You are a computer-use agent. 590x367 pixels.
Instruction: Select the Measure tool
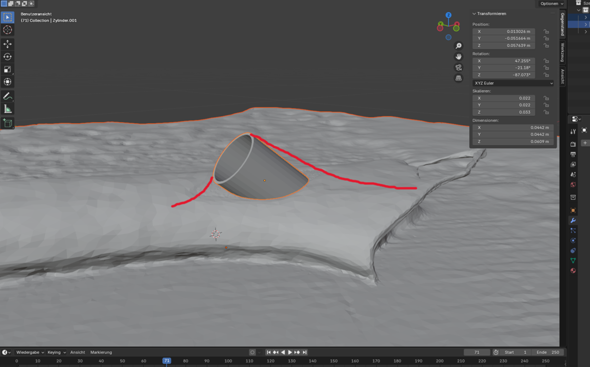(x=8, y=109)
